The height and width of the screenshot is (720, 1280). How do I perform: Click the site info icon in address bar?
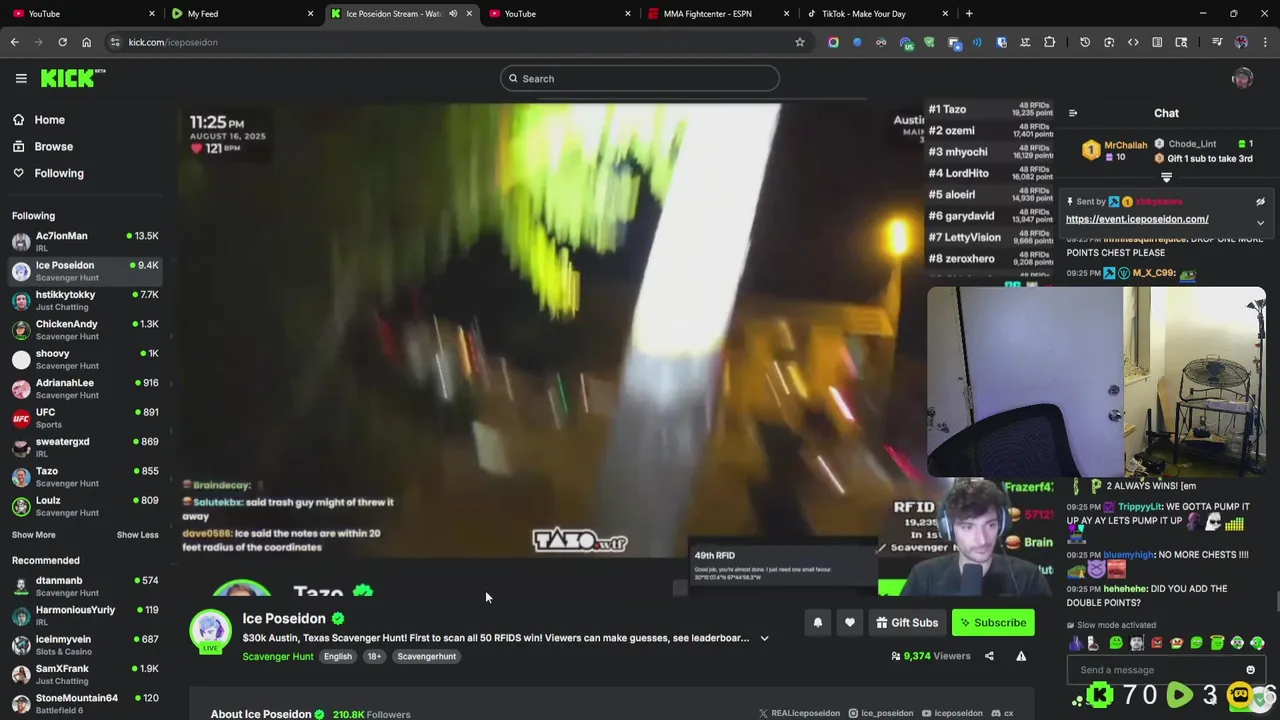[115, 42]
